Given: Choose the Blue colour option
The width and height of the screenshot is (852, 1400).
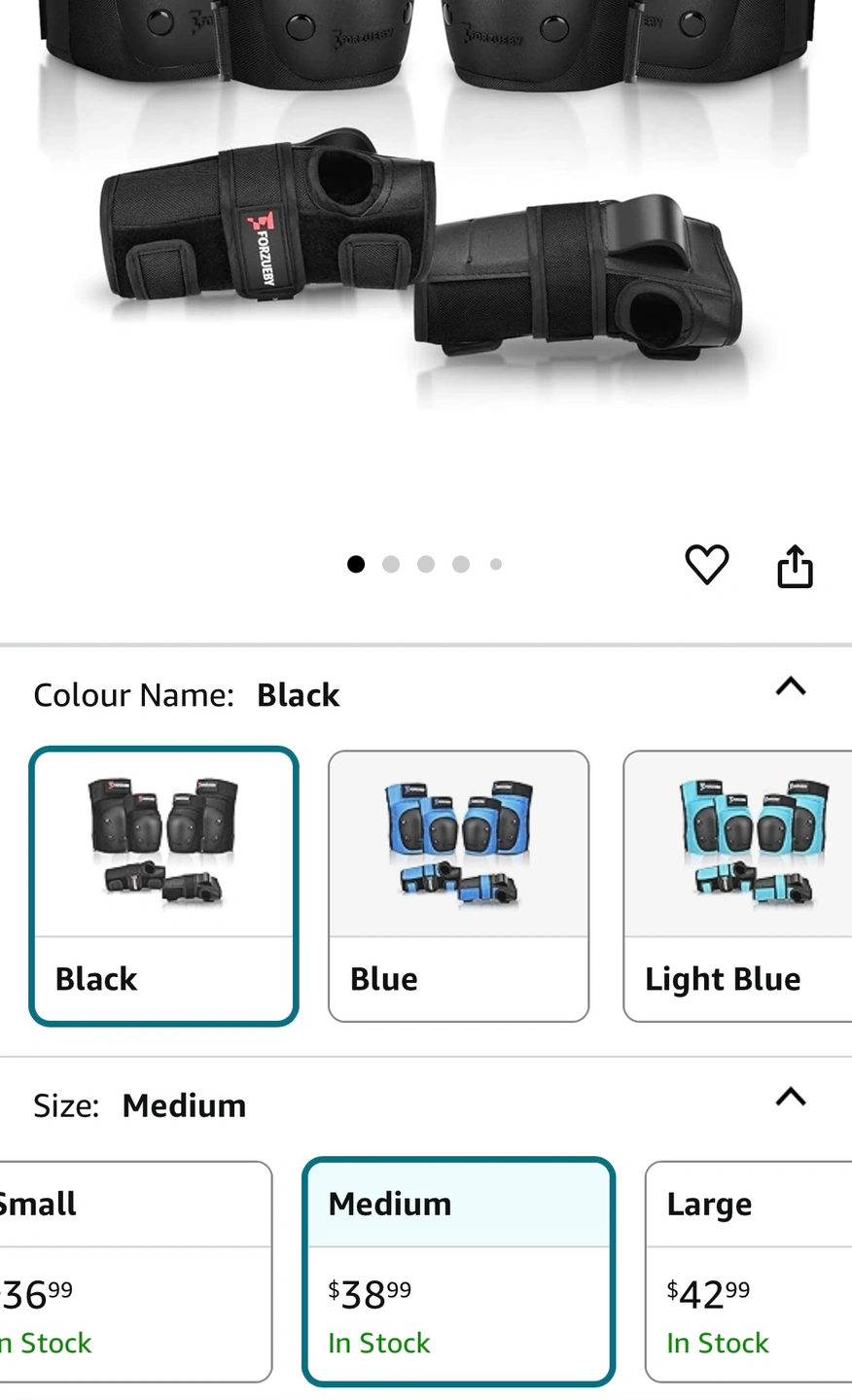Looking at the screenshot, I should pyautogui.click(x=458, y=886).
